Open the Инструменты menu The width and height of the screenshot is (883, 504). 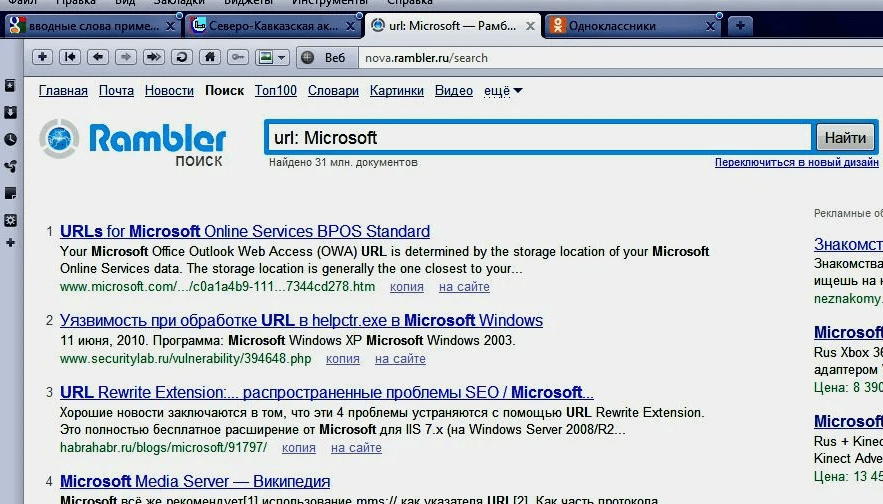point(329,2)
